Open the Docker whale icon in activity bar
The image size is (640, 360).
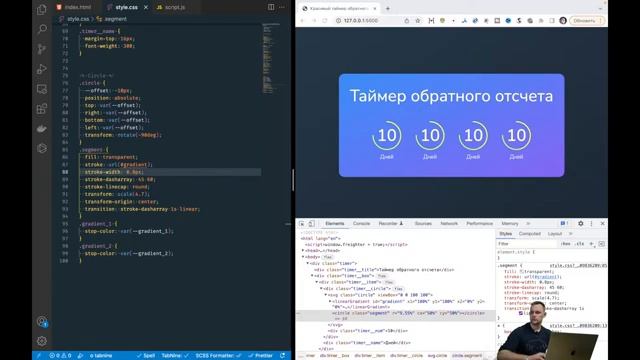42,129
